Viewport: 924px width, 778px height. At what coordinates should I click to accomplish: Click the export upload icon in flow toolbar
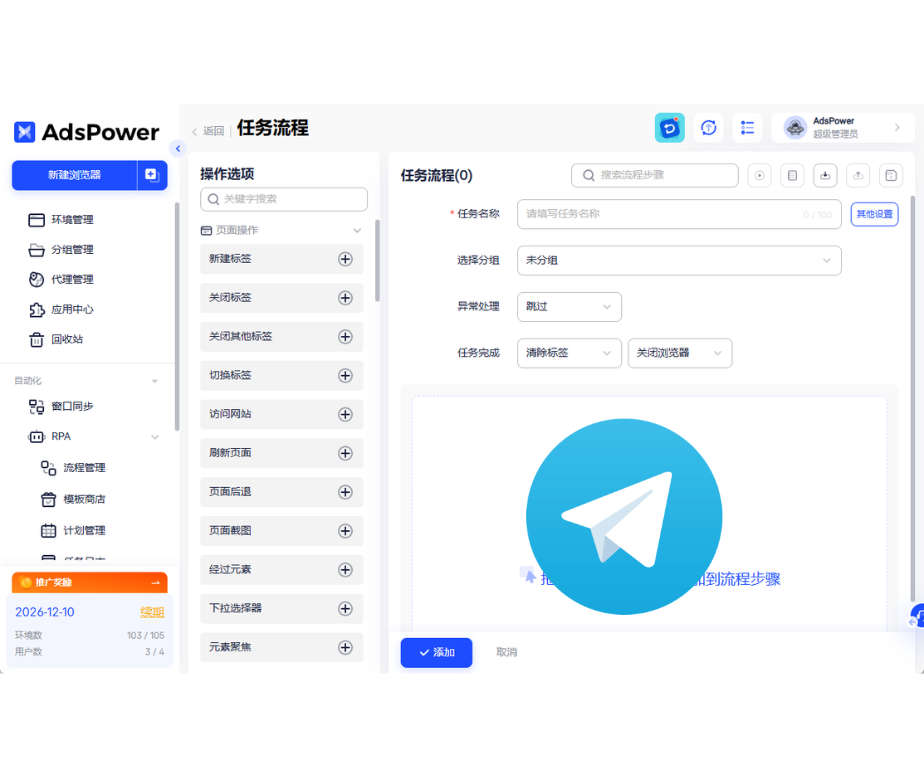click(x=858, y=175)
